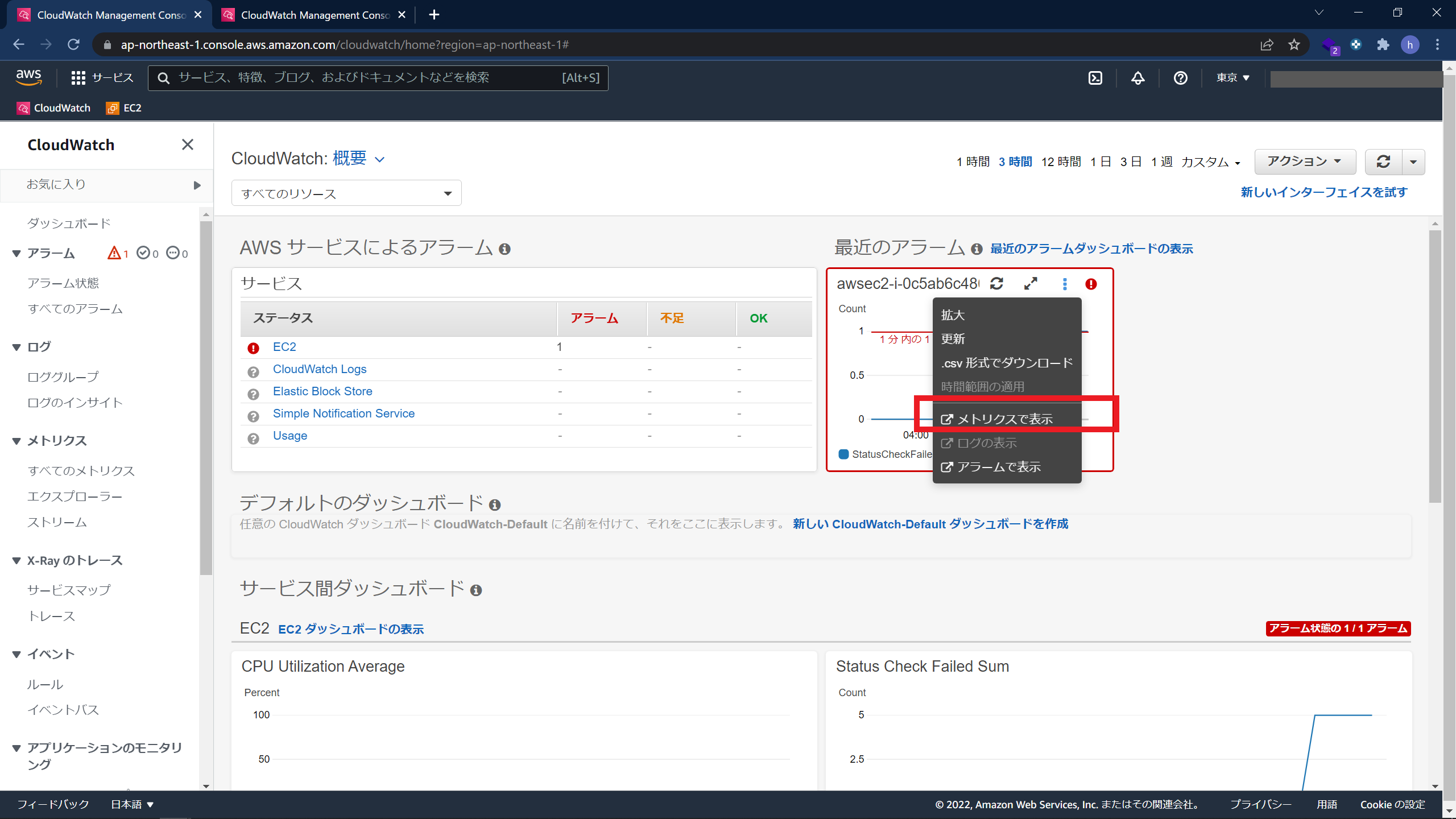Click the insufficient data alarm count icon
1456x819 pixels.
pos(173,253)
